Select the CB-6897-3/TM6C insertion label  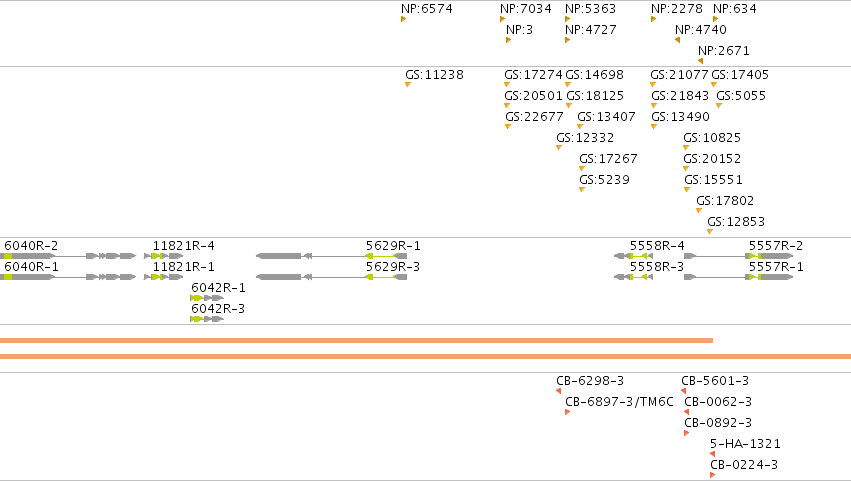[619, 402]
